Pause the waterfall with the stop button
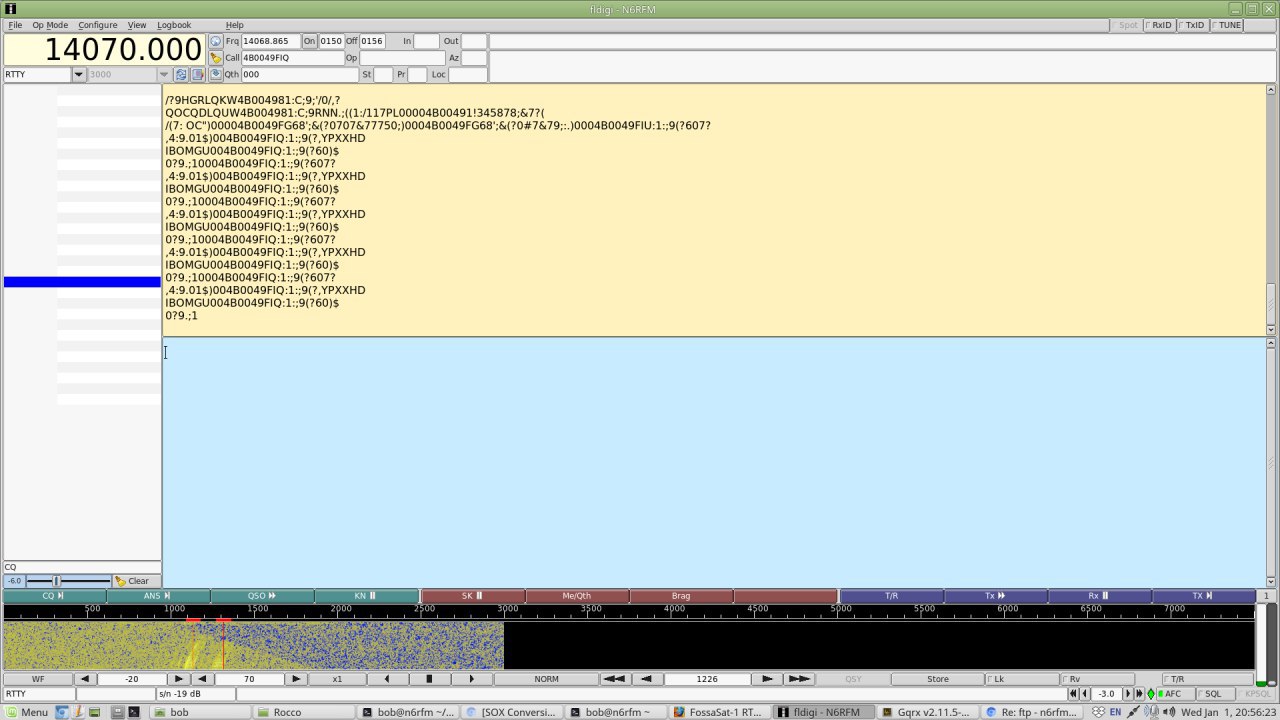The image size is (1280, 720). pos(429,679)
